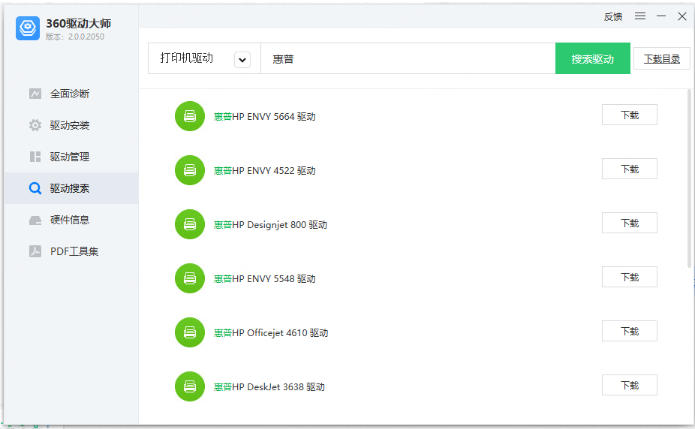Select 惠普HP ENVY 5548 驱动 result text
Viewport: 695px width, 429px height.
click(x=265, y=279)
